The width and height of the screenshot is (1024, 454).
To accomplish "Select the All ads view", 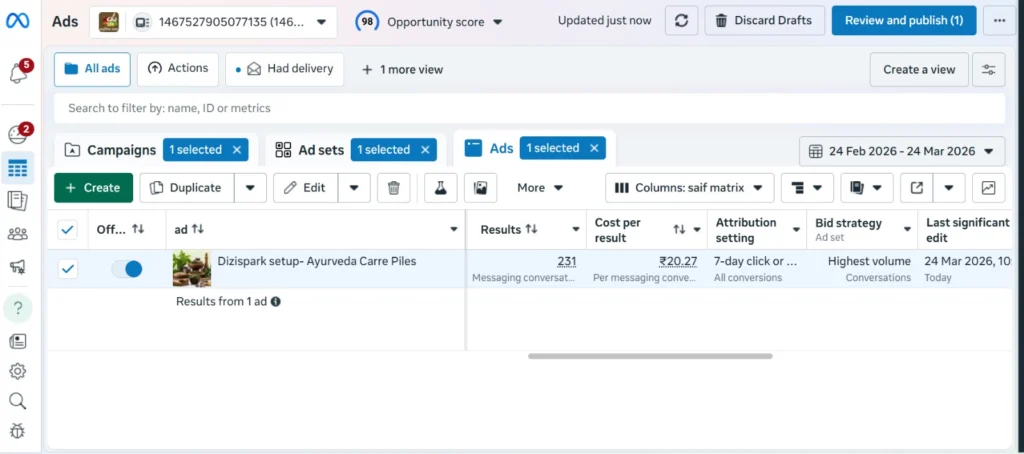I will point(92,69).
